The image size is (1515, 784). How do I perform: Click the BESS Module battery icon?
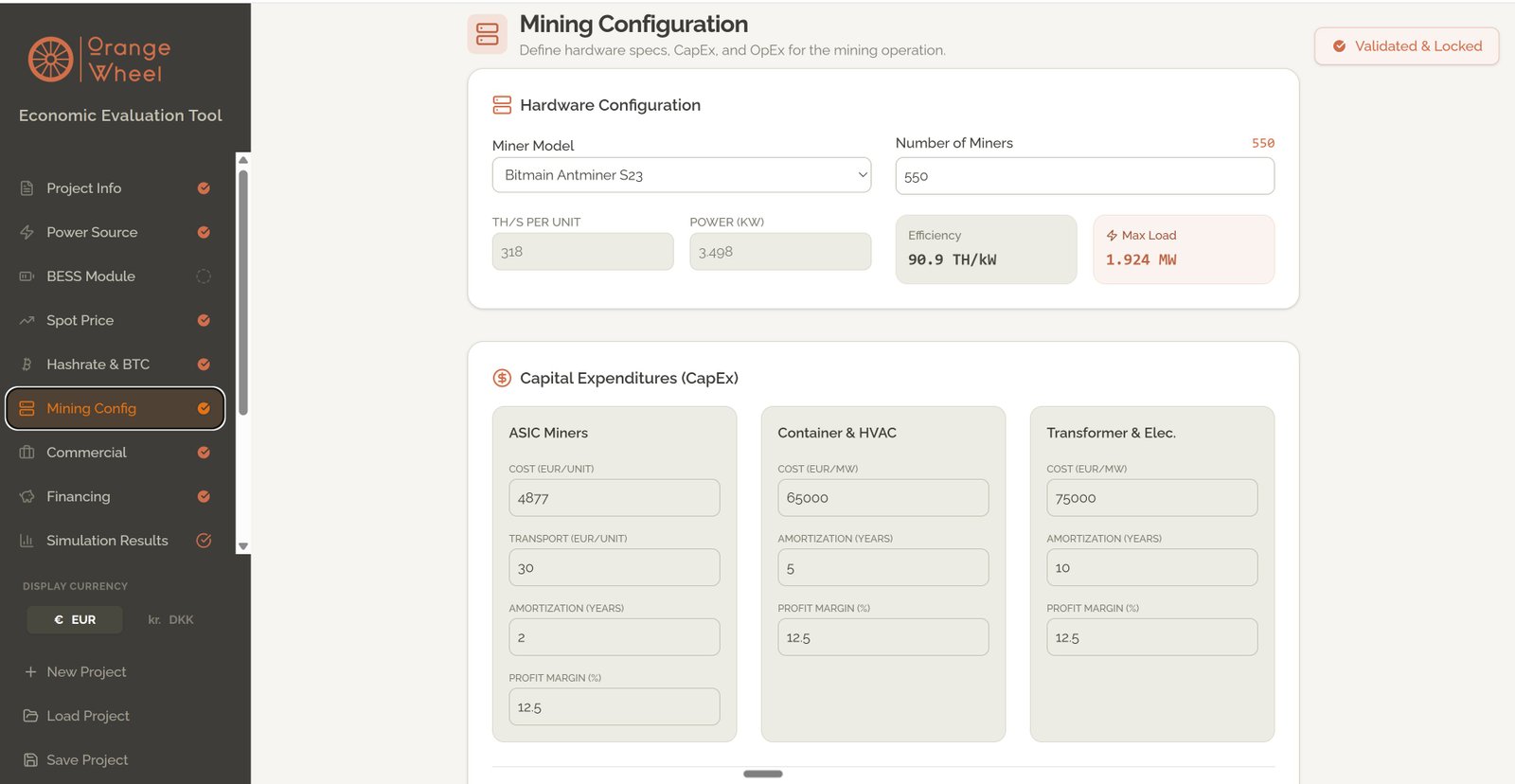click(x=27, y=276)
